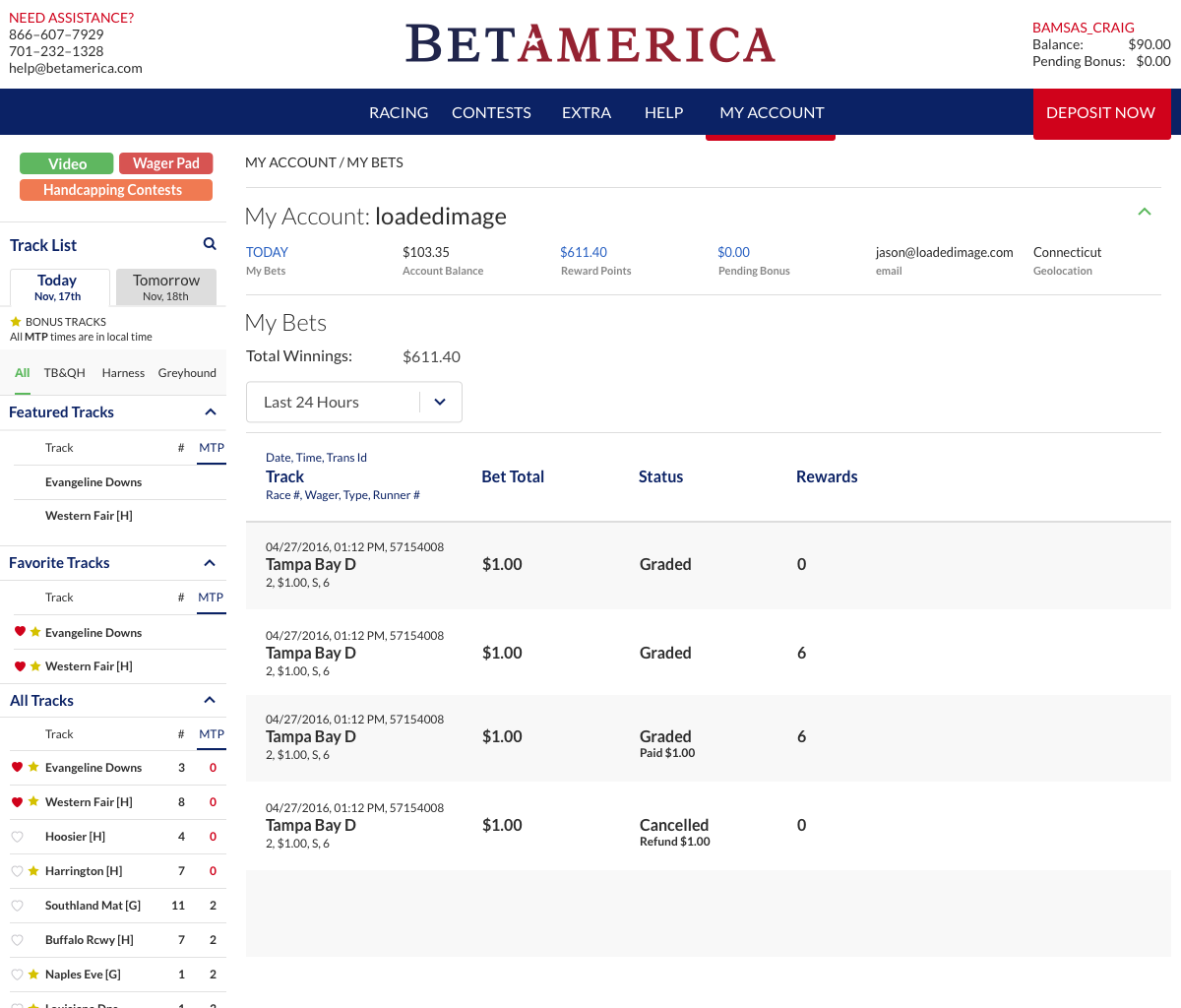This screenshot has width=1181, height=1008.
Task: Click the Connecticut Geolocation value
Action: click(1067, 252)
